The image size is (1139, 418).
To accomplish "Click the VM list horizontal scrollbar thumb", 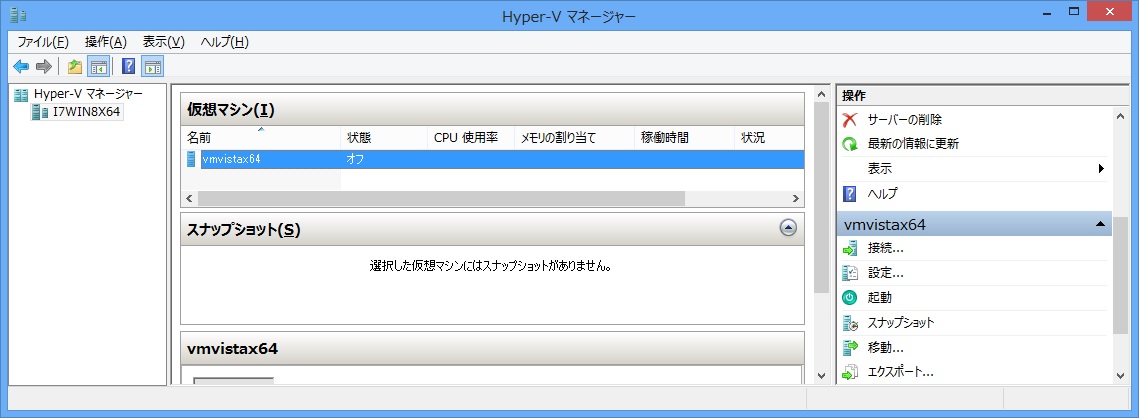I will (441, 198).
